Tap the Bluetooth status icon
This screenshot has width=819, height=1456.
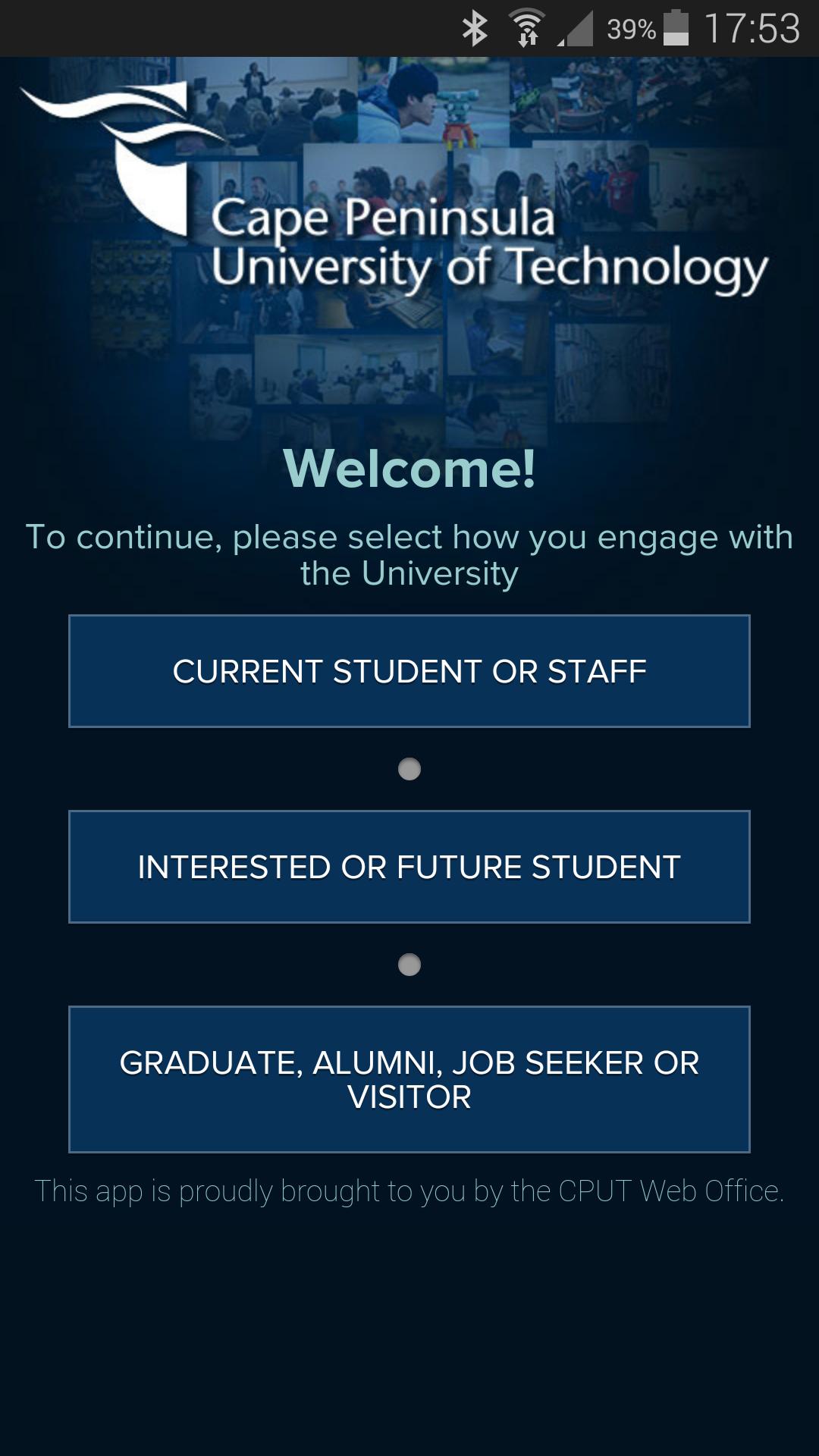[475, 29]
